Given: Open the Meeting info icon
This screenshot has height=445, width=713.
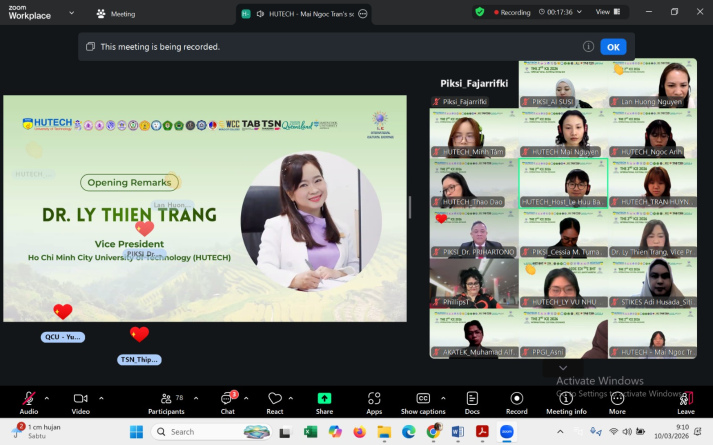Looking at the screenshot, I should (566, 399).
